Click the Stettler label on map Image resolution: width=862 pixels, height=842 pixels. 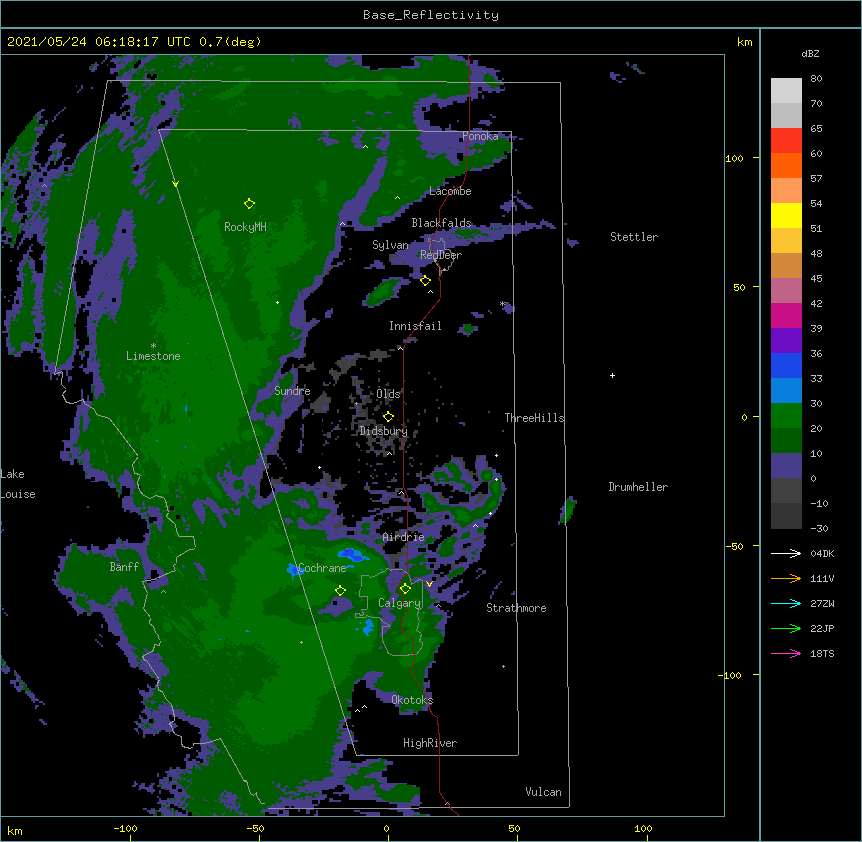pyautogui.click(x=634, y=237)
